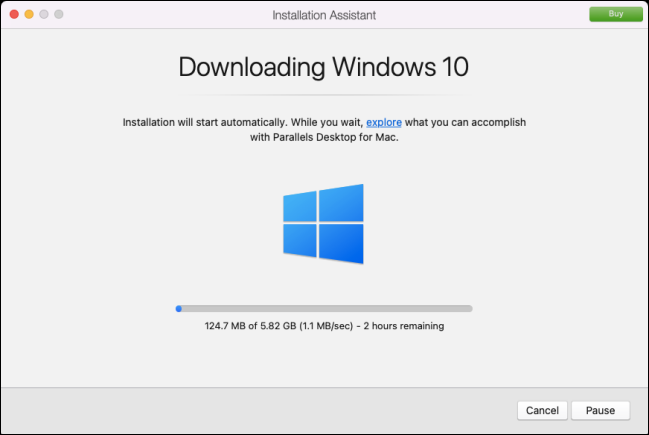Open the explore link

click(x=384, y=121)
